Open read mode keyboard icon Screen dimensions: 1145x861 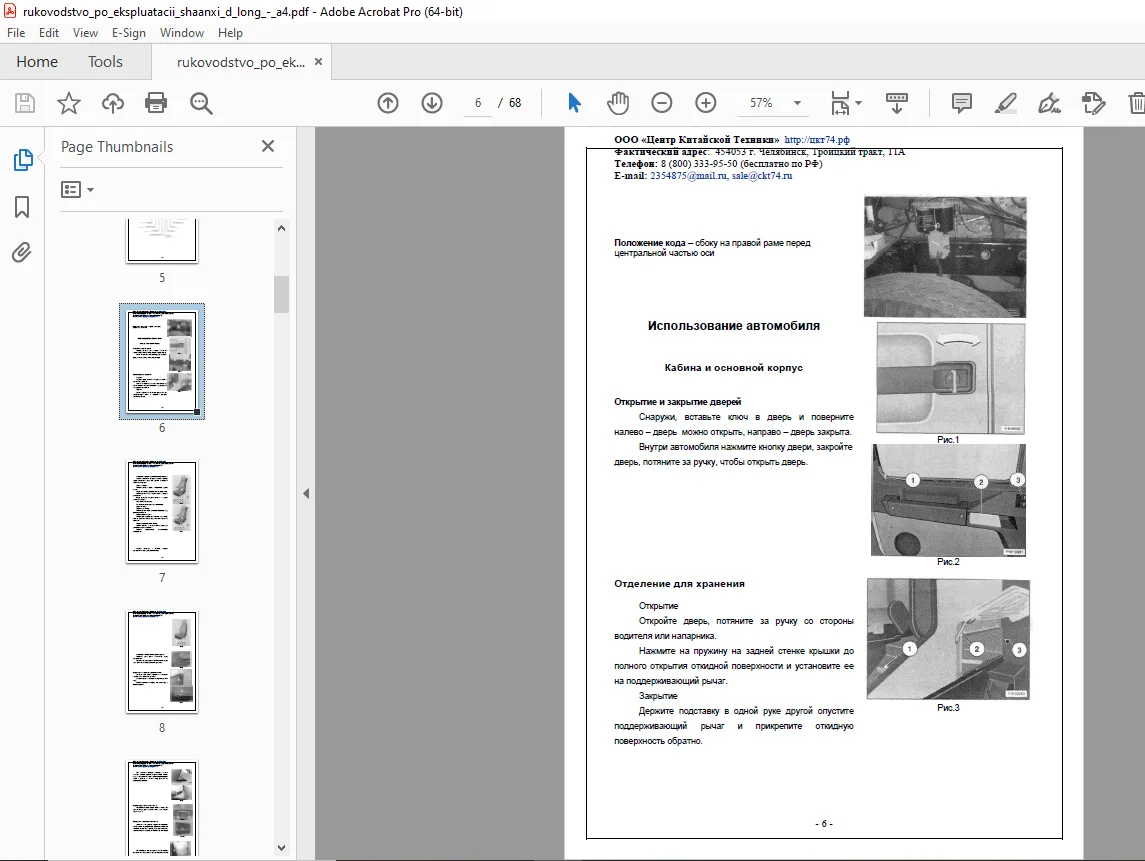coord(897,103)
